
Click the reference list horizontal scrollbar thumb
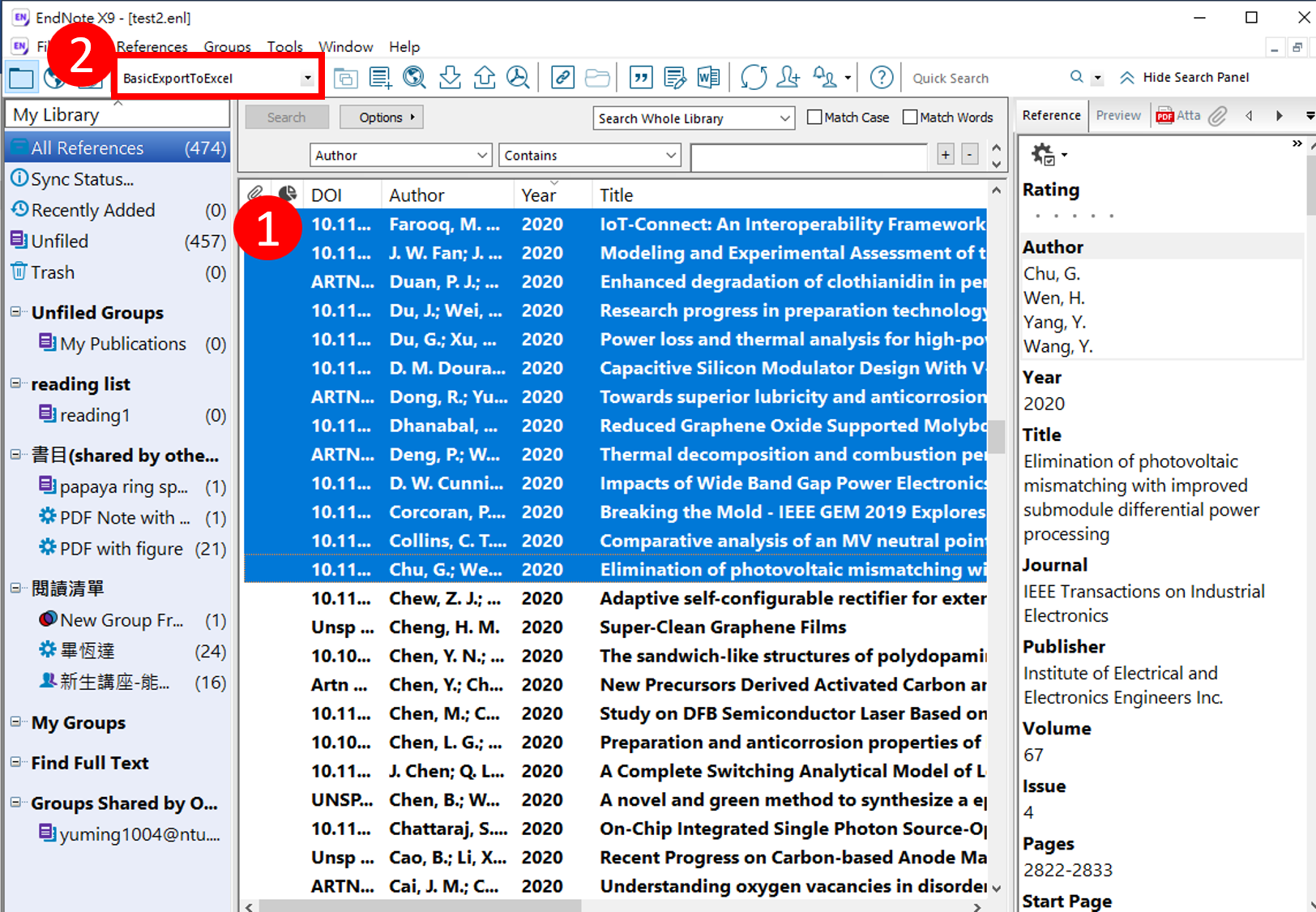(420, 906)
